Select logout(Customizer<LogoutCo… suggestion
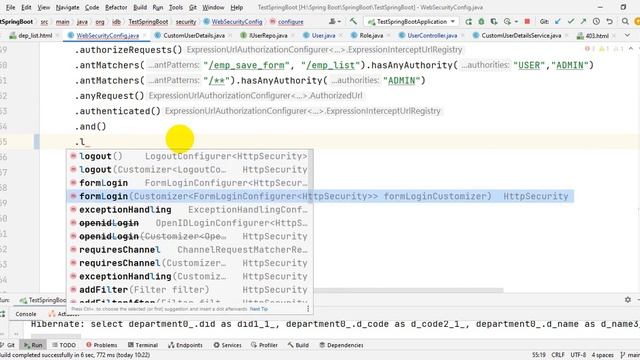The height and width of the screenshot is (360, 640). coord(189,169)
